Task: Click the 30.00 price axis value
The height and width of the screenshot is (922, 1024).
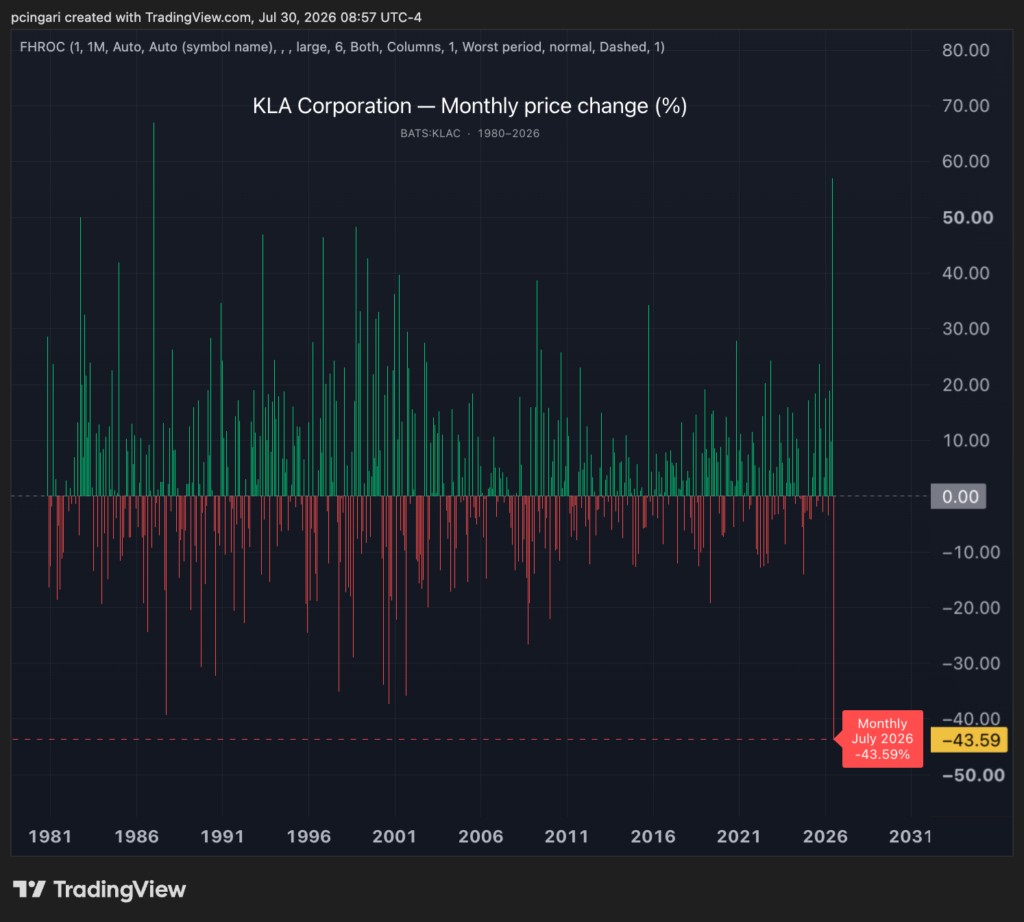Action: point(965,328)
